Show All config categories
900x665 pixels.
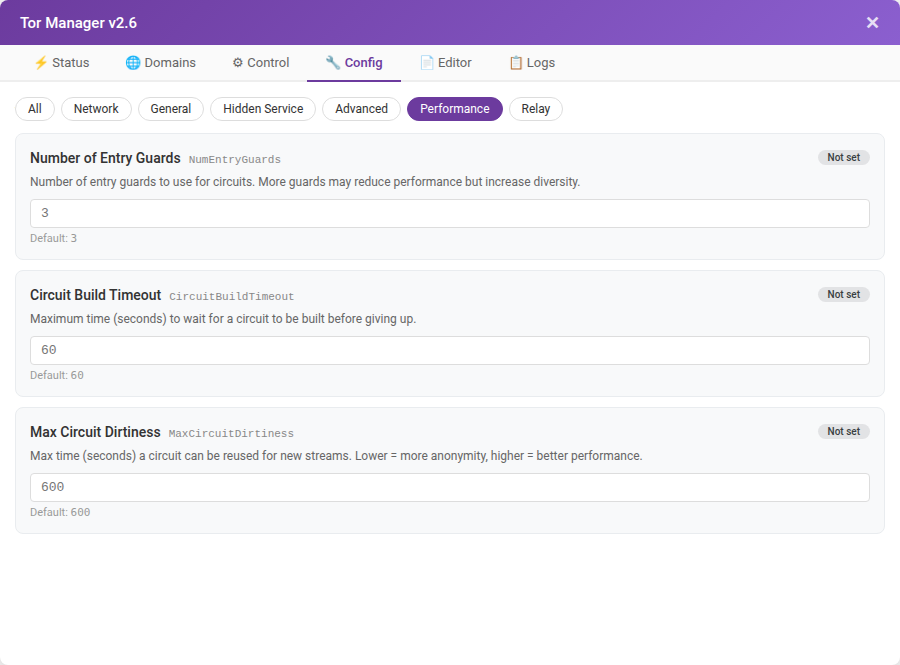pos(35,109)
